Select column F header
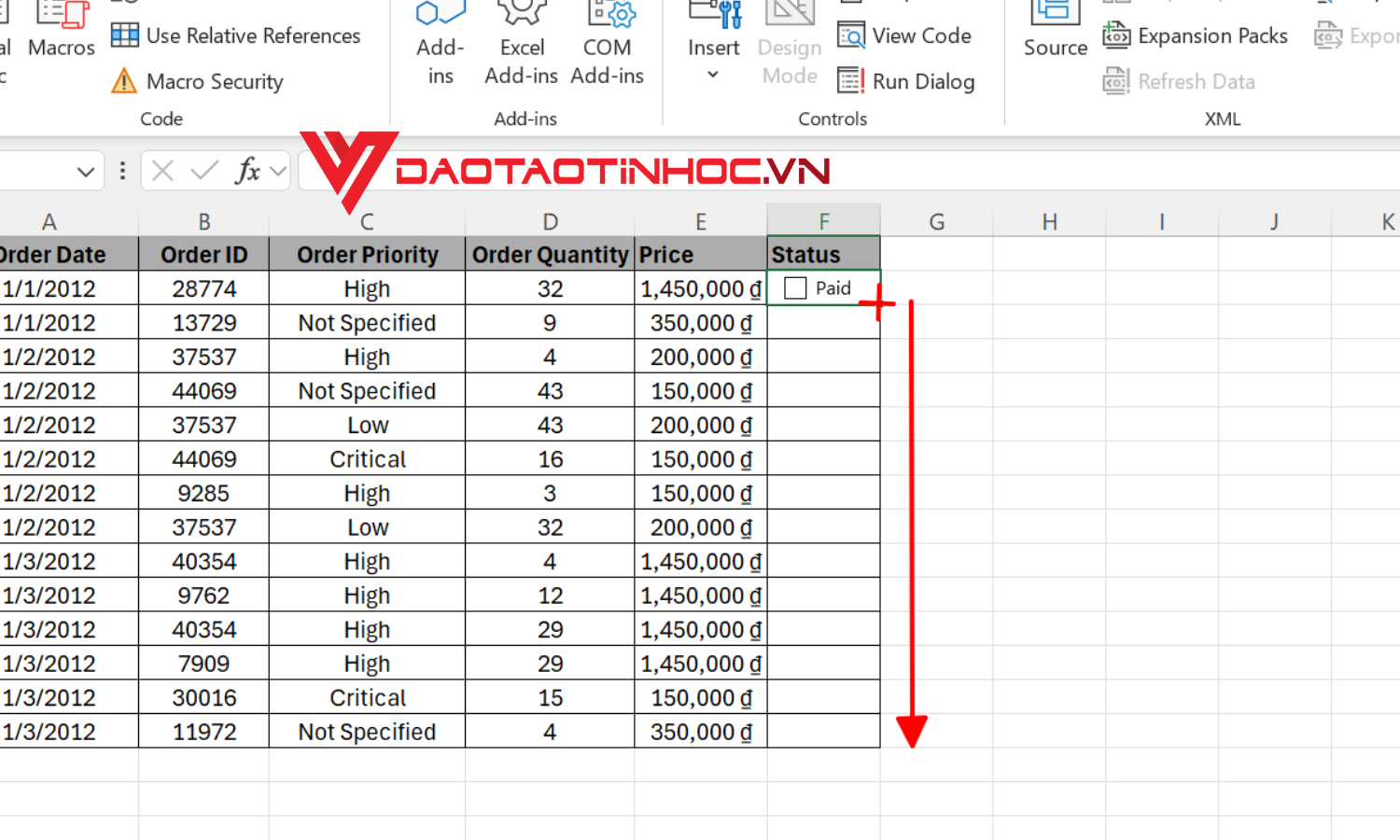 [x=823, y=220]
